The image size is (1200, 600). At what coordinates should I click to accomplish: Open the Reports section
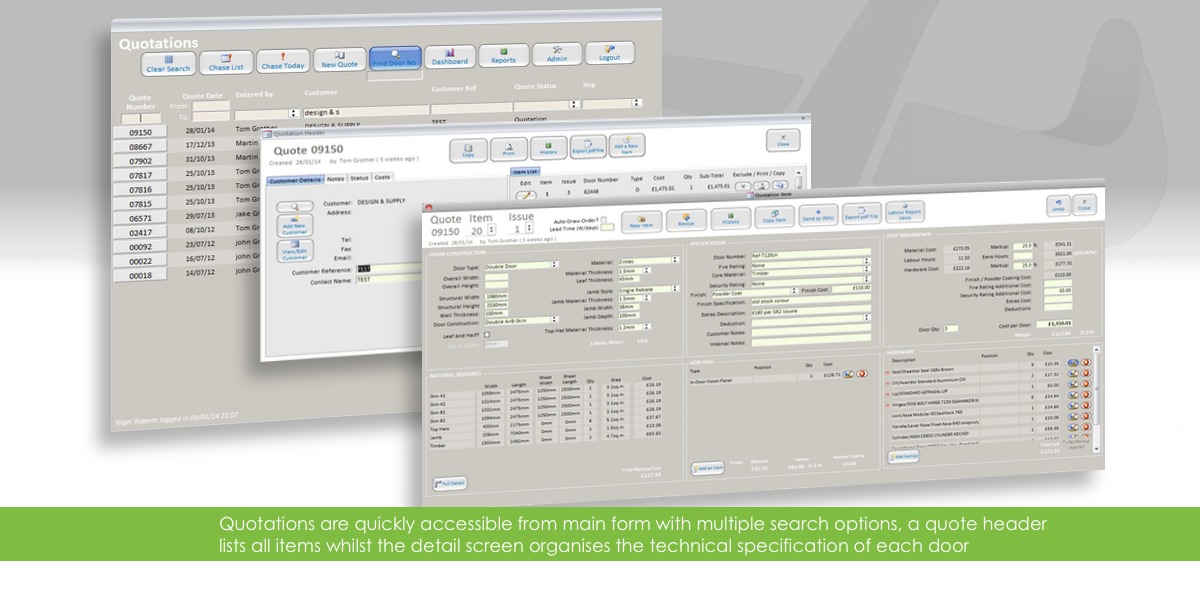coord(503,56)
